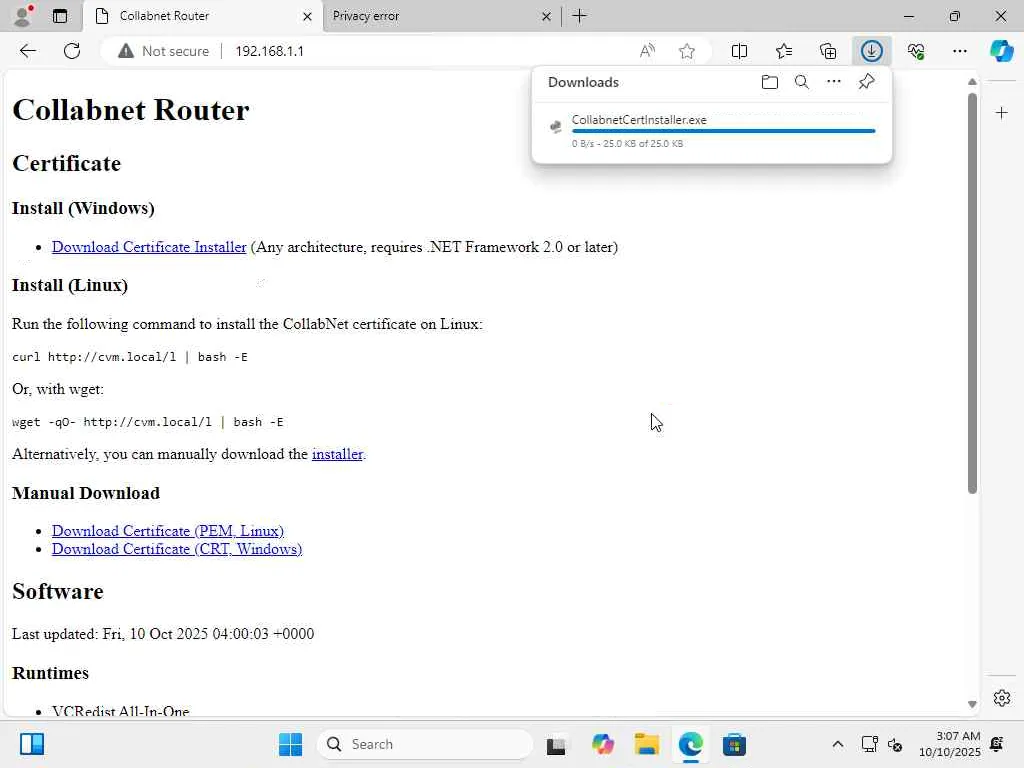This screenshot has height=768, width=1024.
Task: Go back using the browser back arrow
Action: (27, 51)
